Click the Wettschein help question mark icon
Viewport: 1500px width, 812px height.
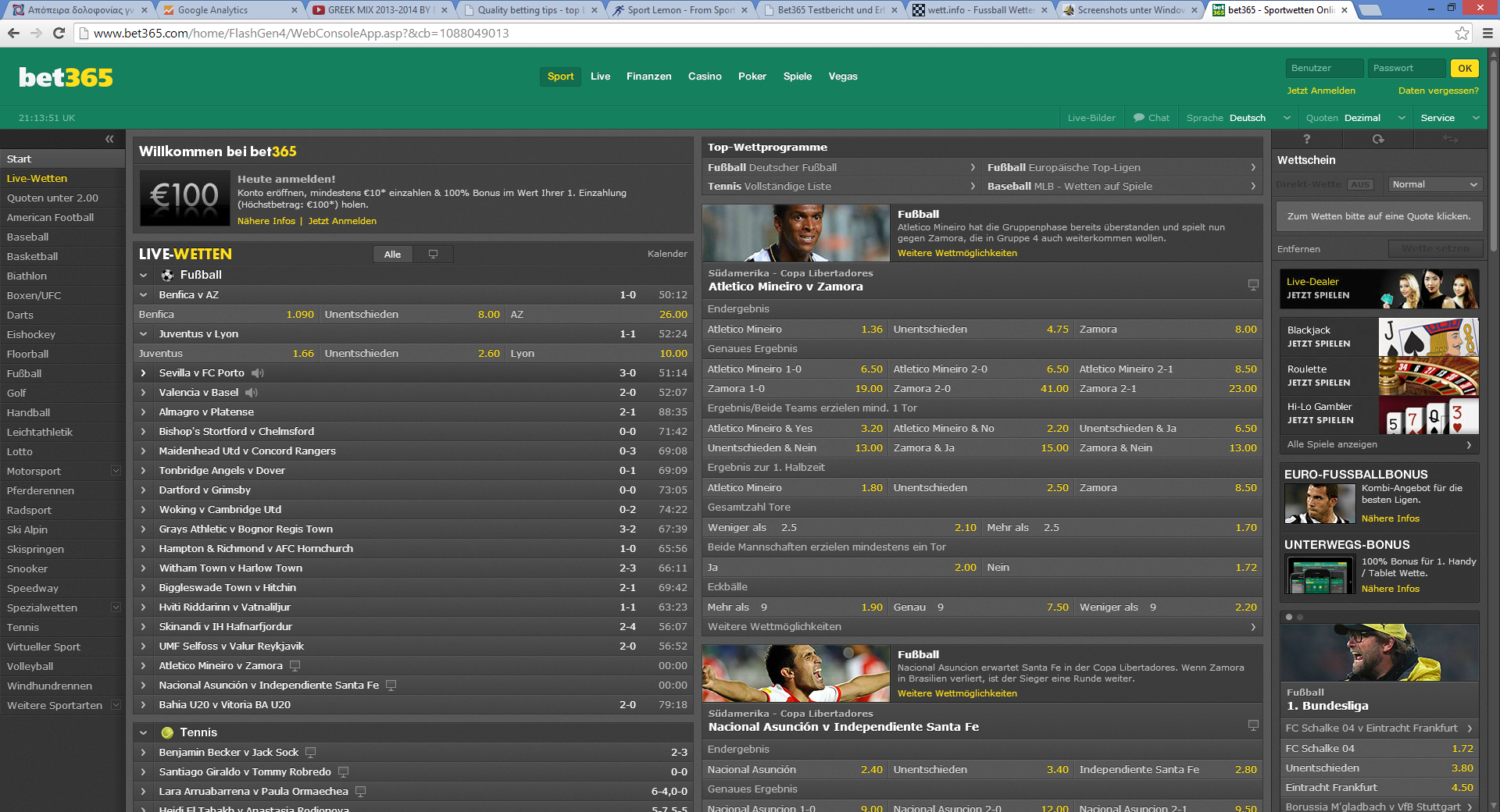[x=1307, y=139]
